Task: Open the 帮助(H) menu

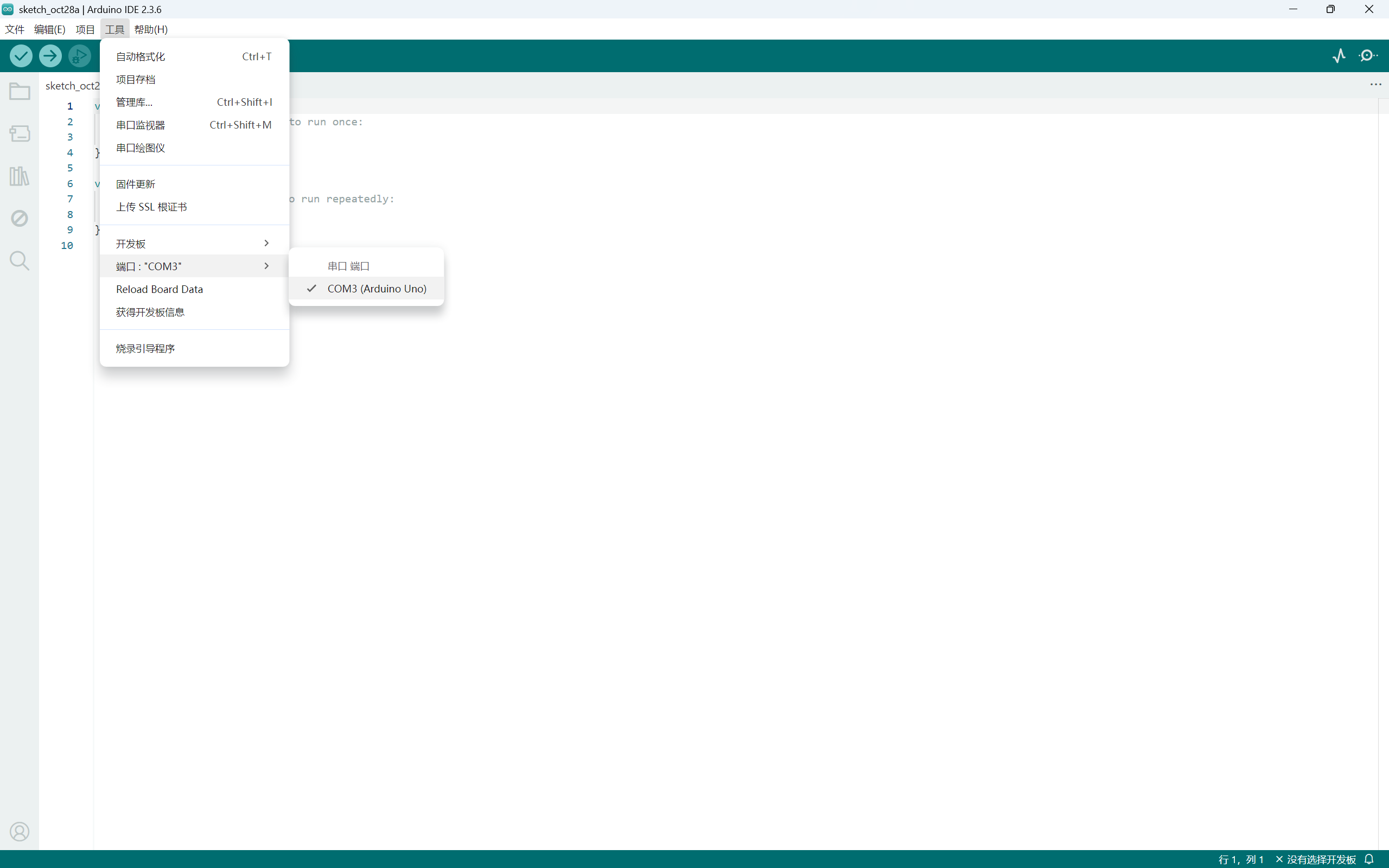Action: (151, 29)
